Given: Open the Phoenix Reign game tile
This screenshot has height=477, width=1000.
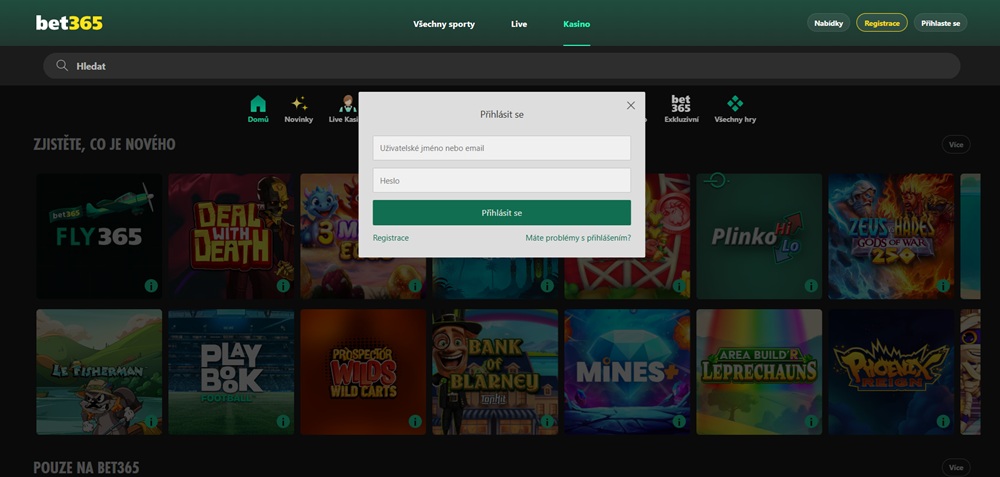Looking at the screenshot, I should (891, 372).
